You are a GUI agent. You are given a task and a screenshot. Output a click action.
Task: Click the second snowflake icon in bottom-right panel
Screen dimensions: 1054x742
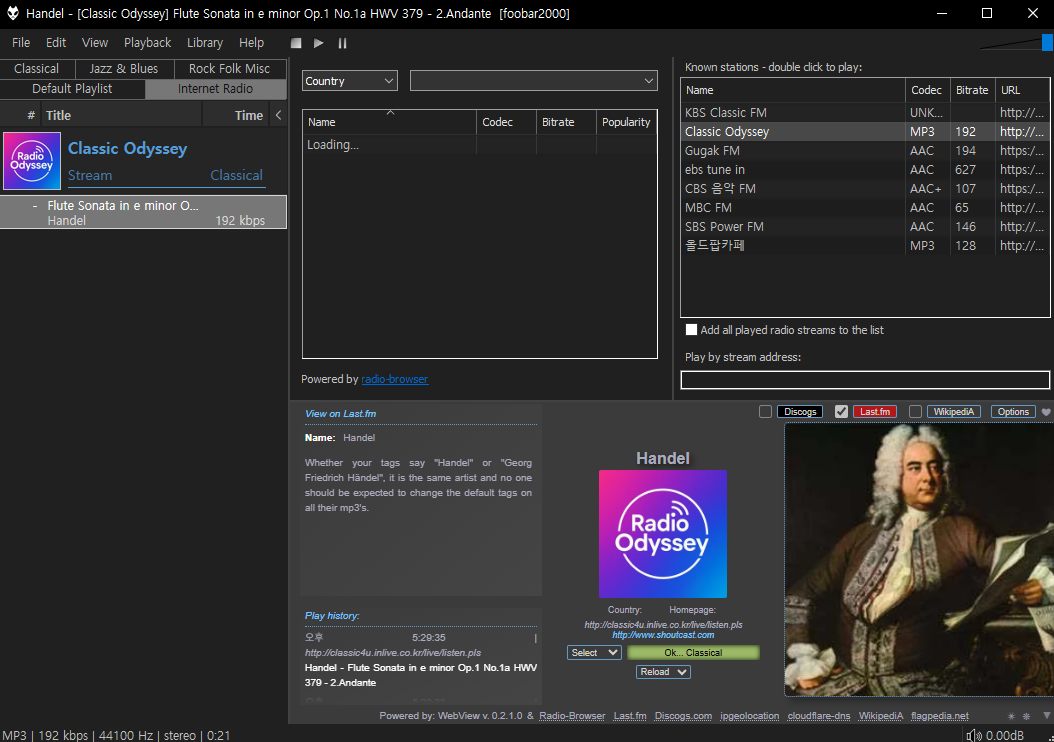(1026, 716)
